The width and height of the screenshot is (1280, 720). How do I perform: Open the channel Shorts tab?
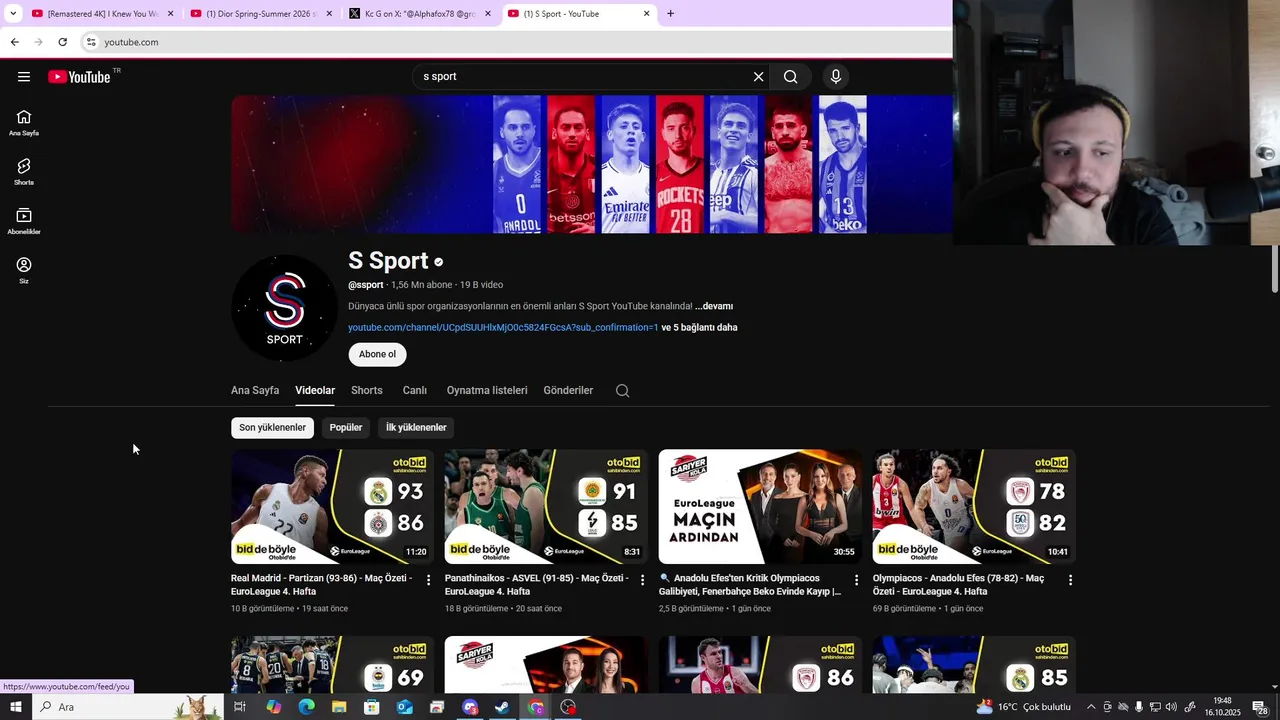[x=367, y=391]
